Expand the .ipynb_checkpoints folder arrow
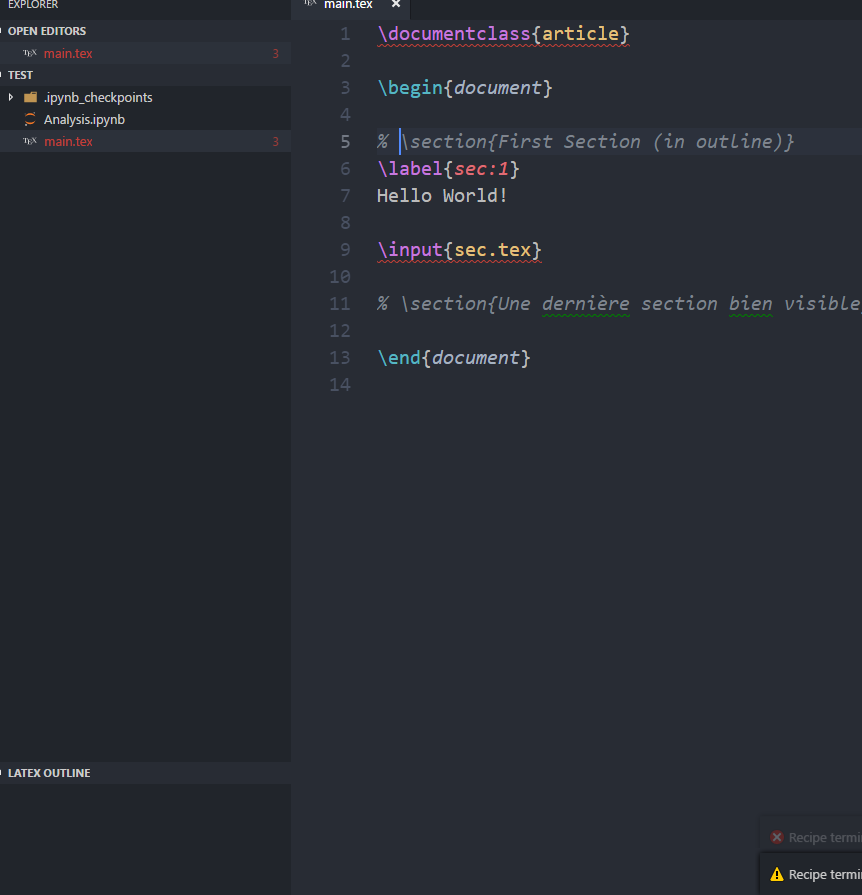Image resolution: width=862 pixels, height=895 pixels. point(11,97)
